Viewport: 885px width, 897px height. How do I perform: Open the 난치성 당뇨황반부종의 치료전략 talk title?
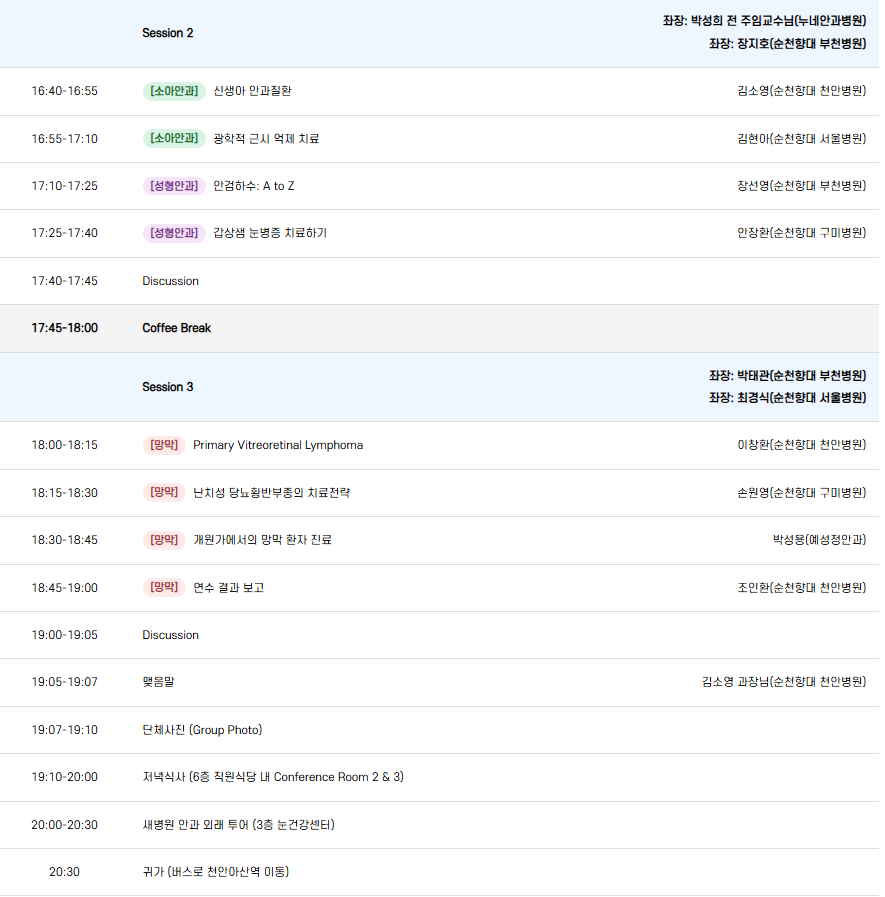pos(271,493)
